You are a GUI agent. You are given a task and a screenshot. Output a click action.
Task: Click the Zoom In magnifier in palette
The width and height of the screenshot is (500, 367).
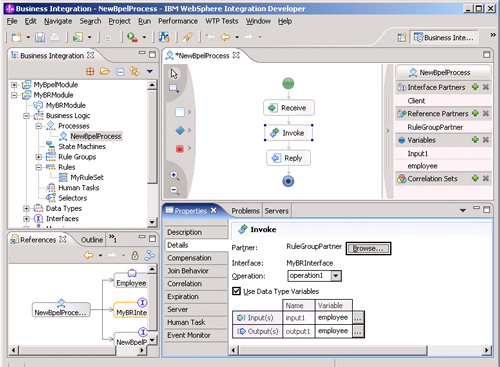click(174, 176)
